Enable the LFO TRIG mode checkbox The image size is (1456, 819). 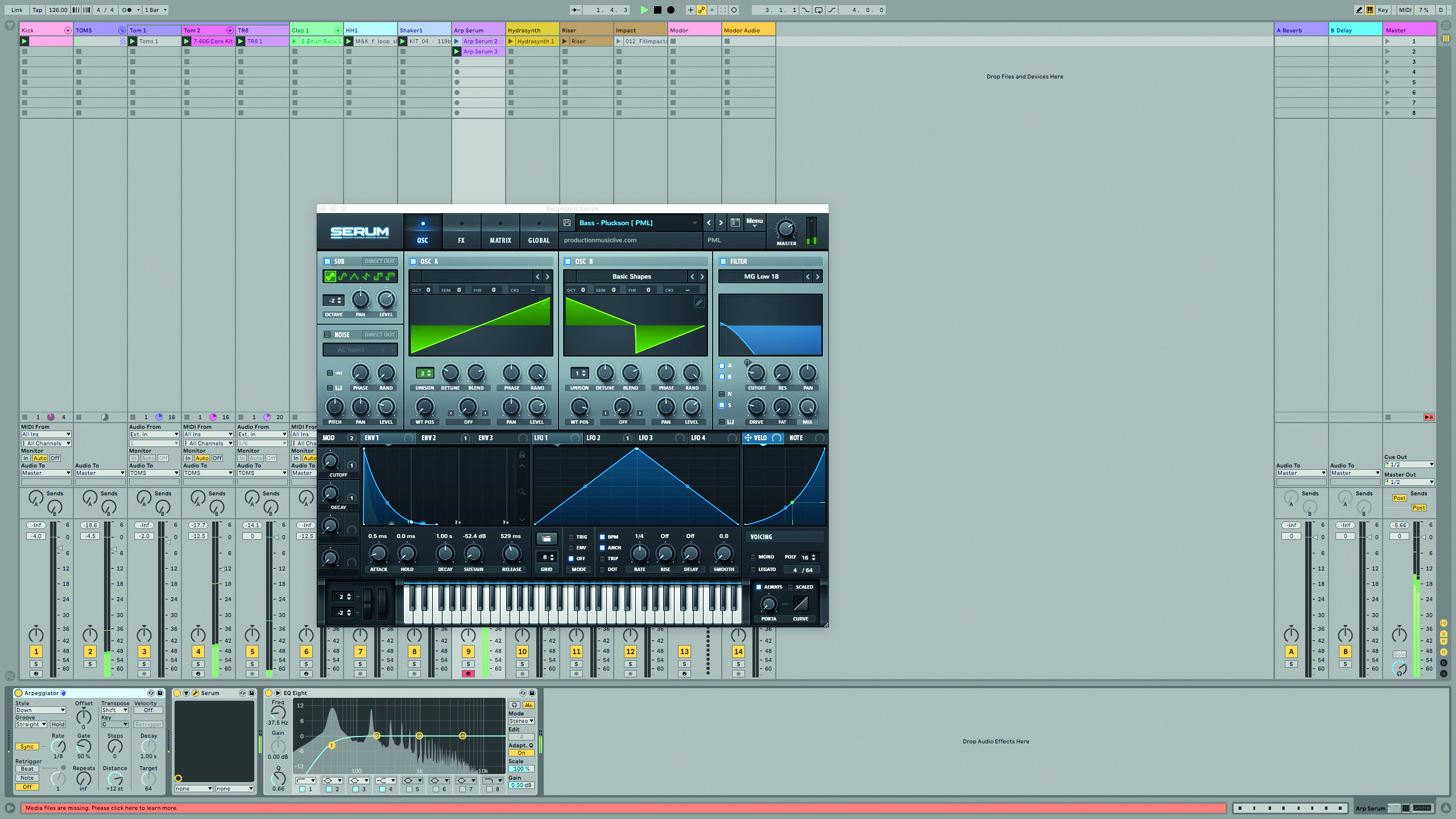point(571,537)
